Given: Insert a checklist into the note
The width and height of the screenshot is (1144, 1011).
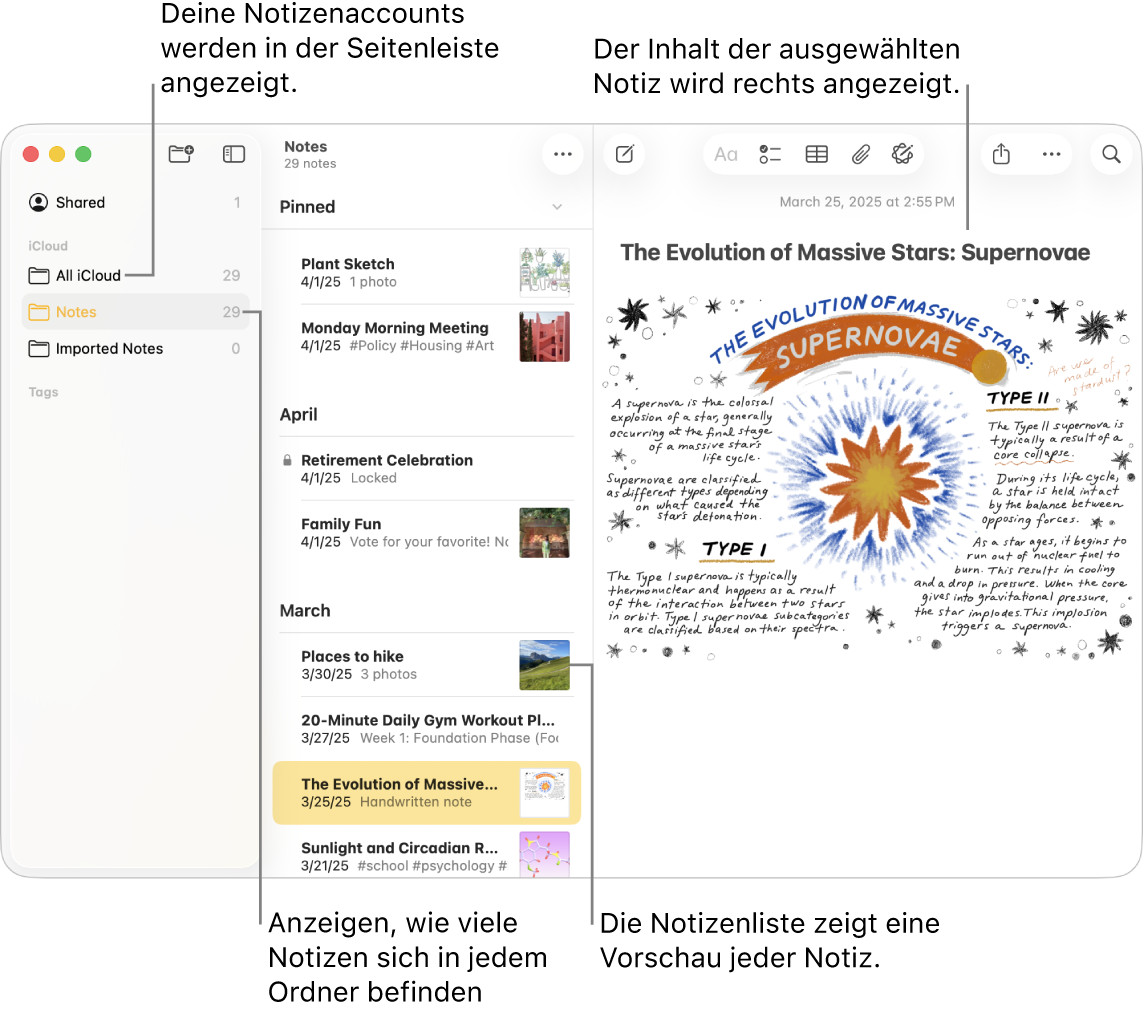Looking at the screenshot, I should pyautogui.click(x=770, y=154).
